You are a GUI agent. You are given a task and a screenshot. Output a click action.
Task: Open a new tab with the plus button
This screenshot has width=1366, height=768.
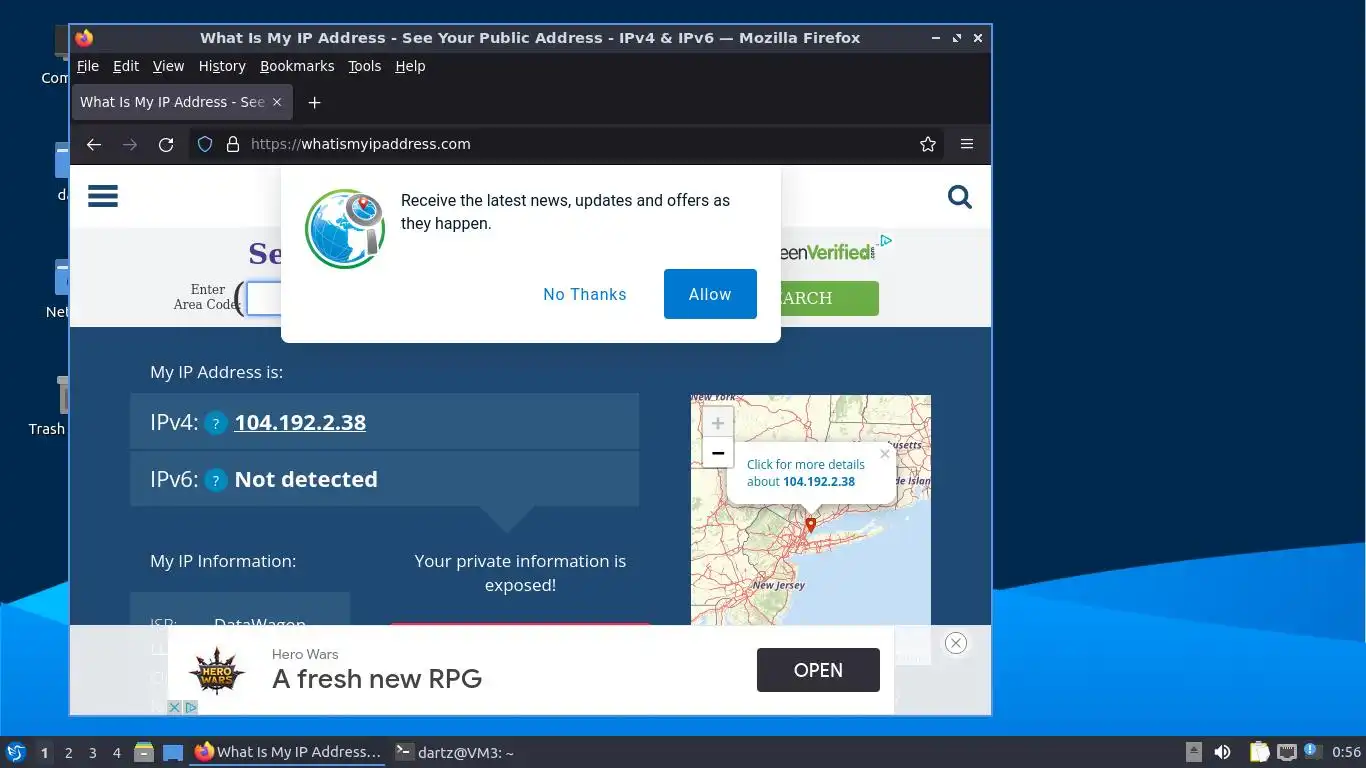pos(314,102)
